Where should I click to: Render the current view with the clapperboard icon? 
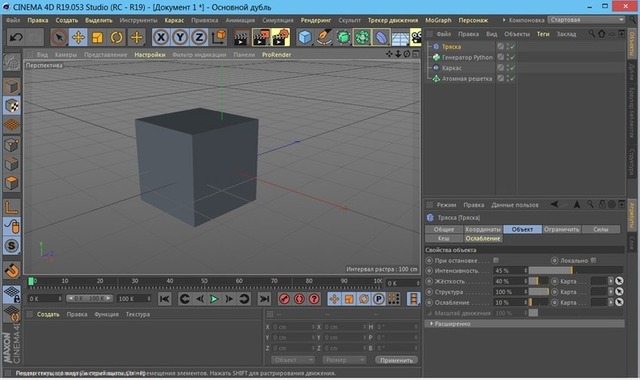tap(241, 38)
